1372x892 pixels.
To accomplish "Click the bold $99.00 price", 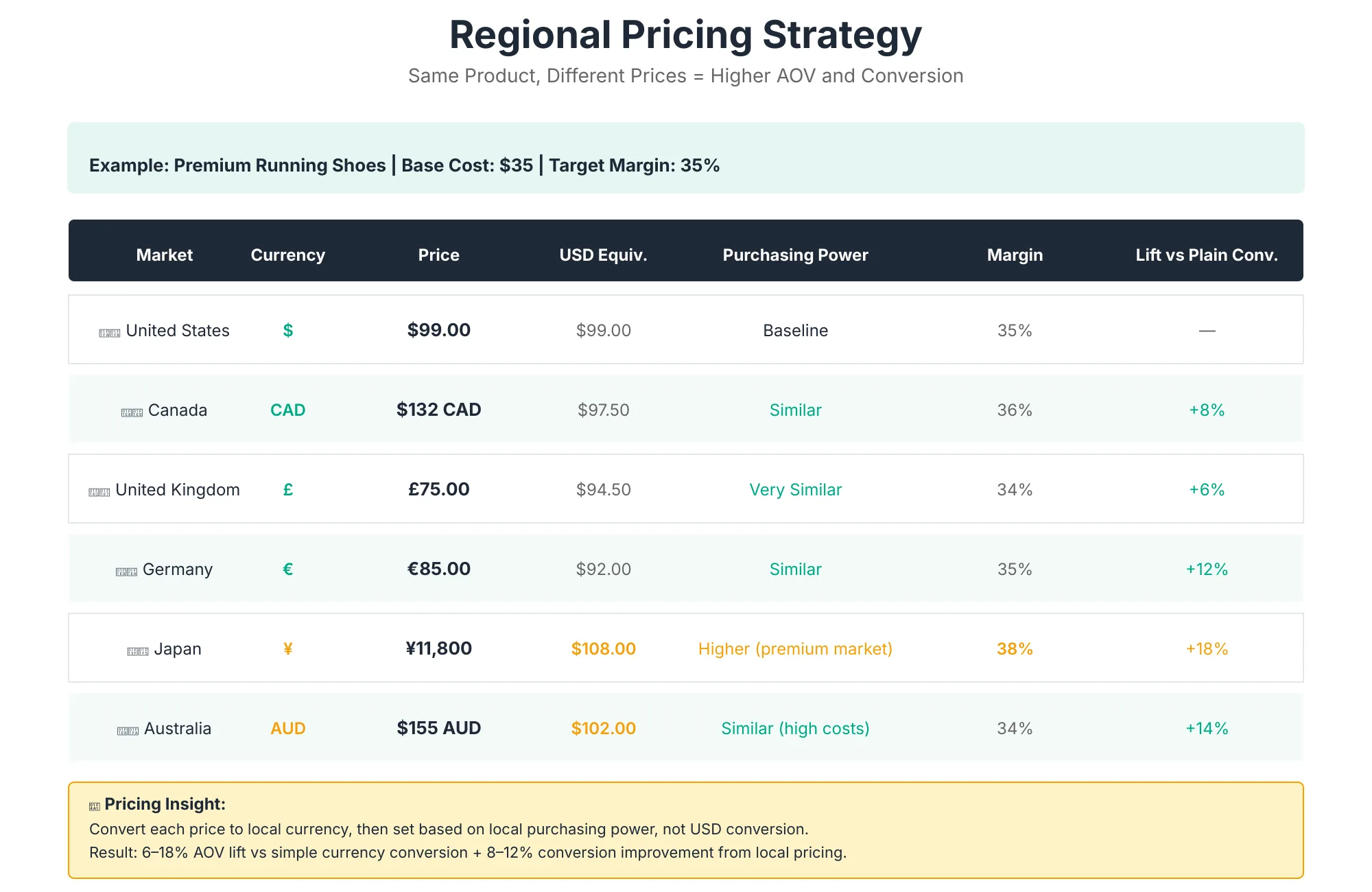I will coord(439,330).
